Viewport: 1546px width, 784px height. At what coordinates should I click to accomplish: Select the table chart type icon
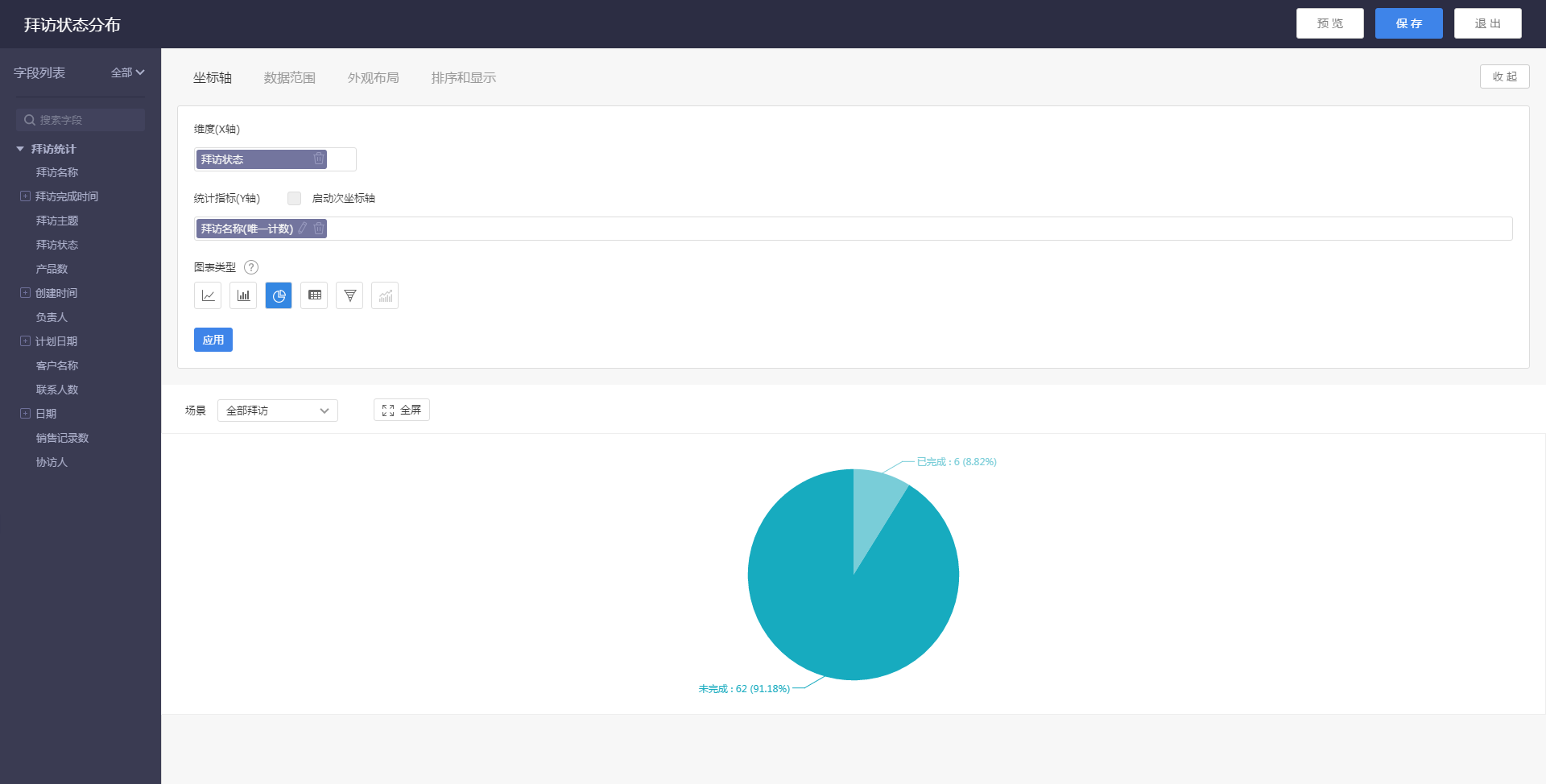point(314,295)
